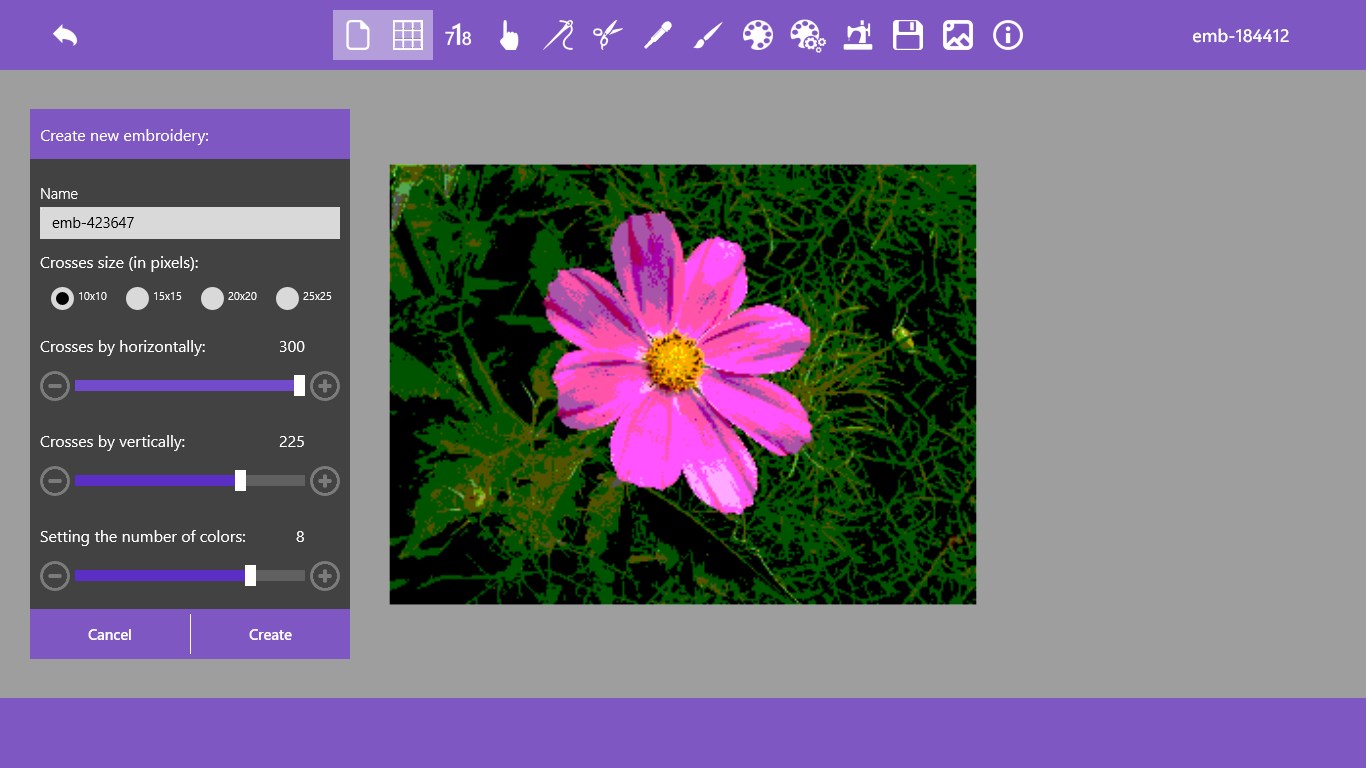Image resolution: width=1366 pixels, height=768 pixels.
Task: Click the sewing machine icon
Action: coord(858,36)
